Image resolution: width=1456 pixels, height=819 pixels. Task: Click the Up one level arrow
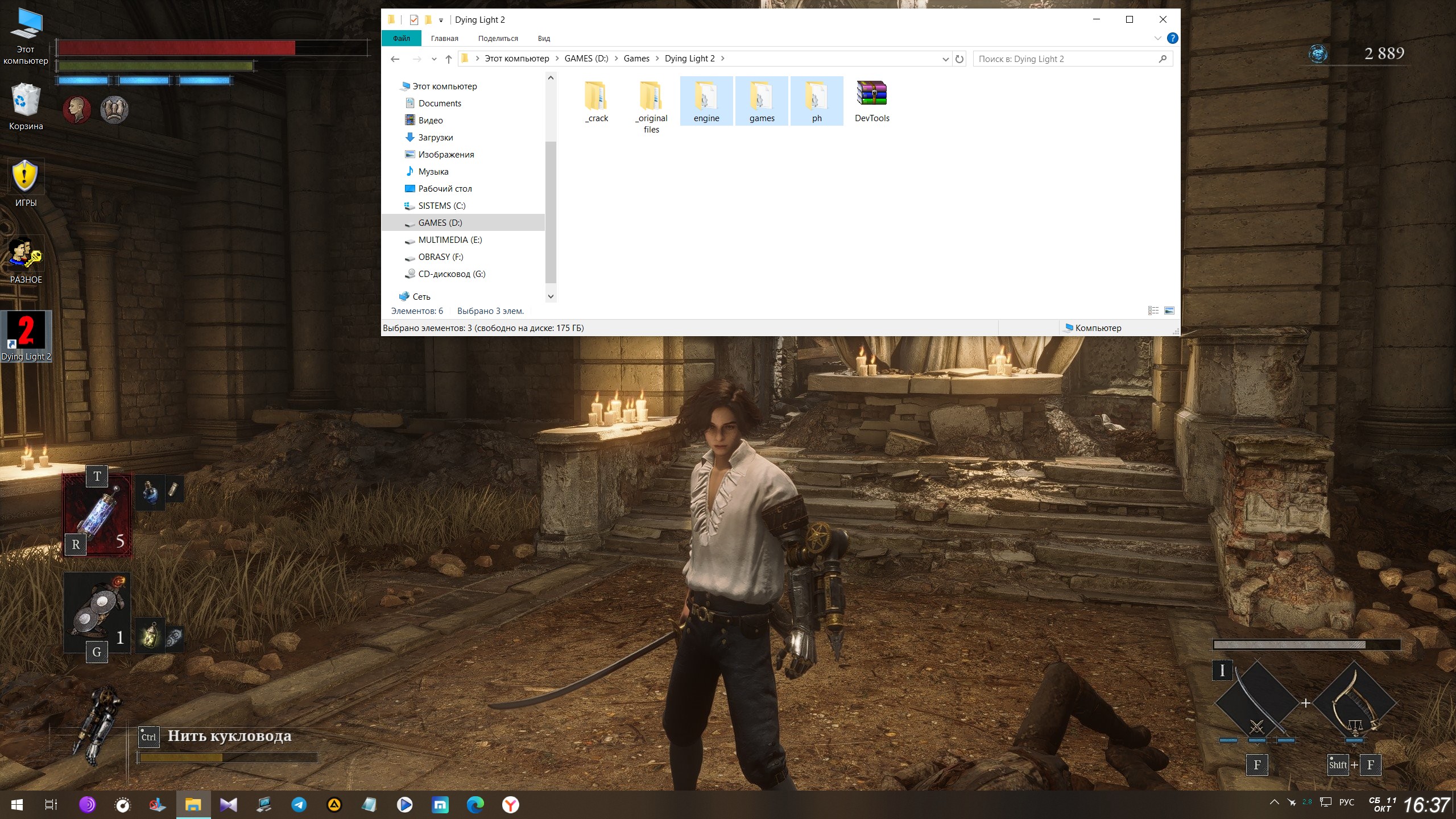tap(448, 59)
